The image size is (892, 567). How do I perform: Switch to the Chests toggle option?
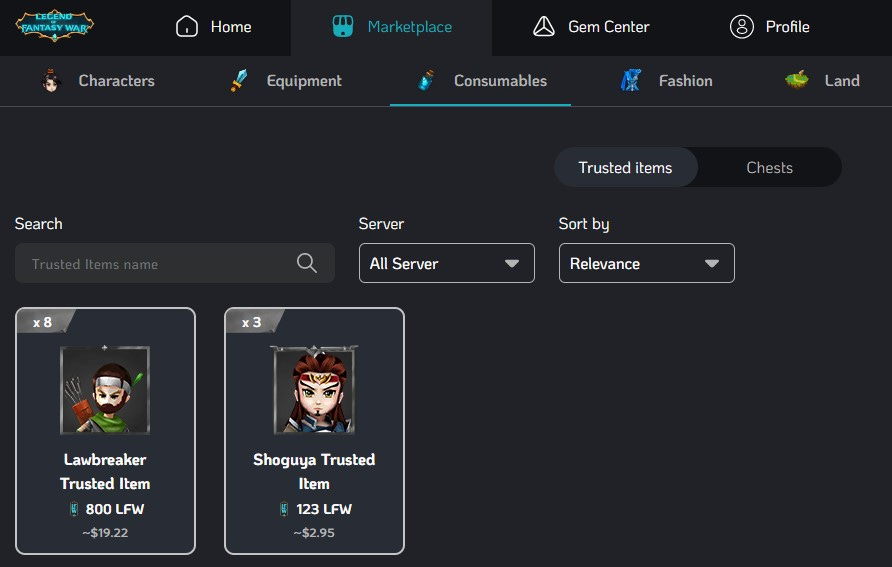pyautogui.click(x=769, y=167)
